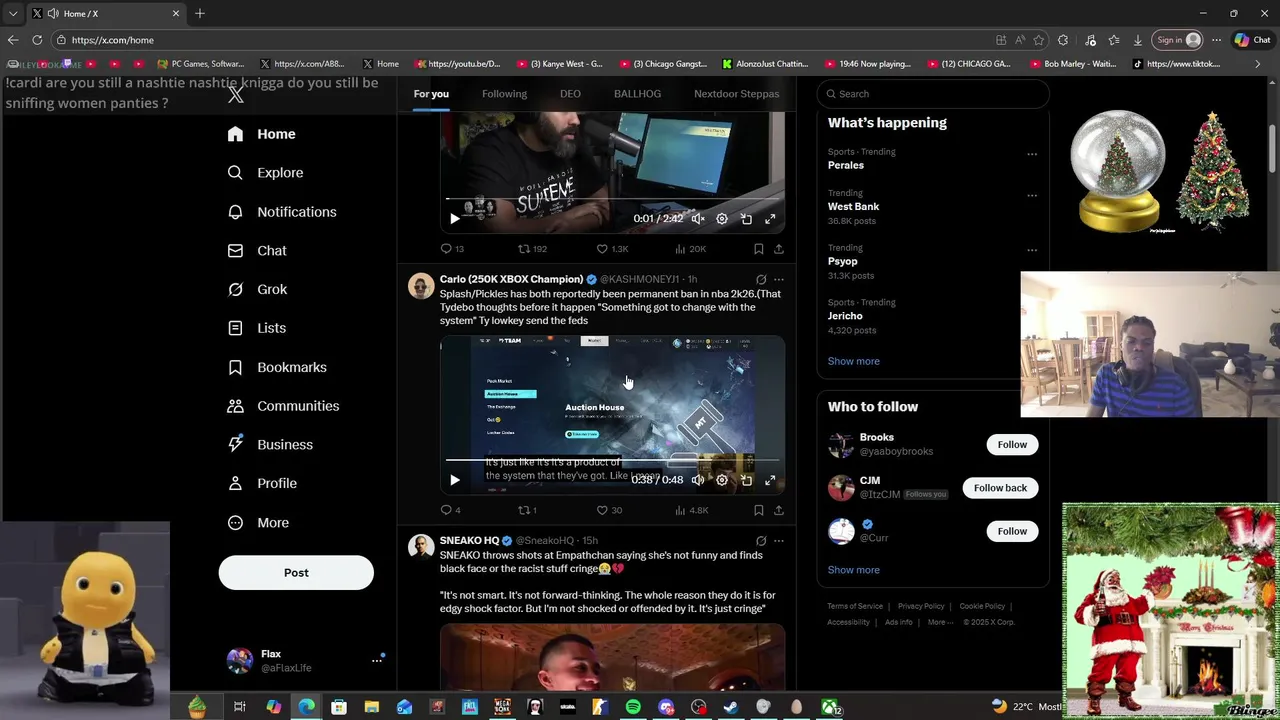Open More options for West Bank trend
This screenshot has width=1280, height=720.
[1032, 195]
